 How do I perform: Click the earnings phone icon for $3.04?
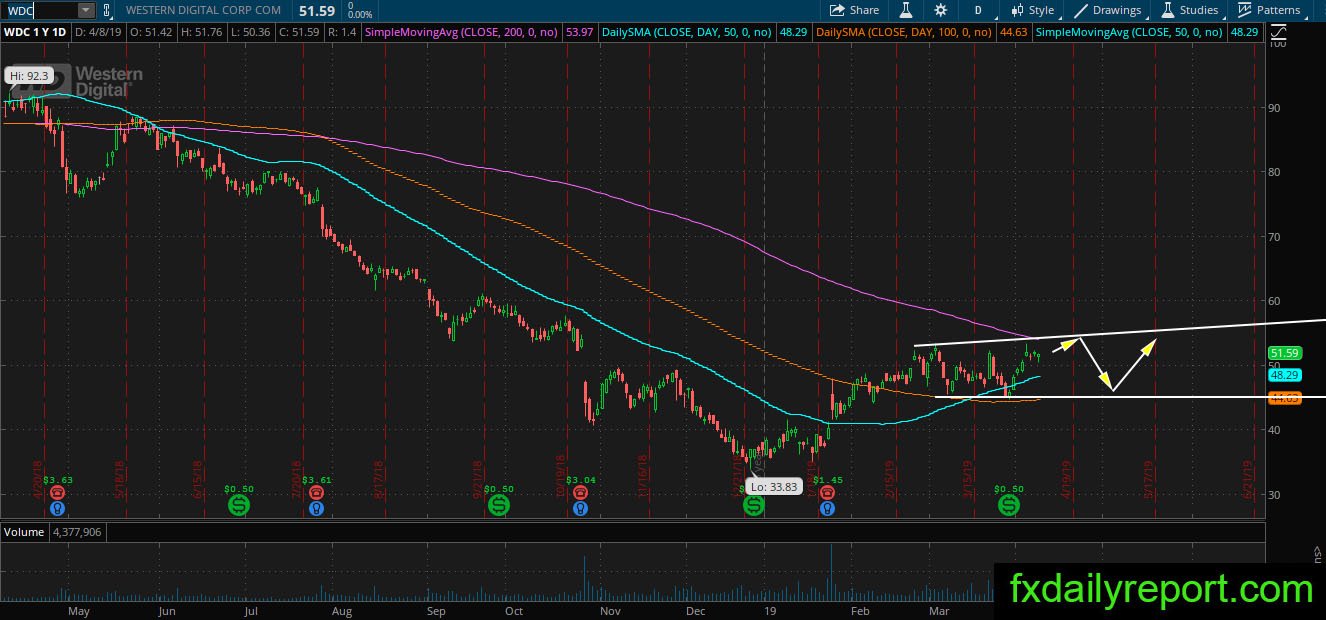pos(579,492)
